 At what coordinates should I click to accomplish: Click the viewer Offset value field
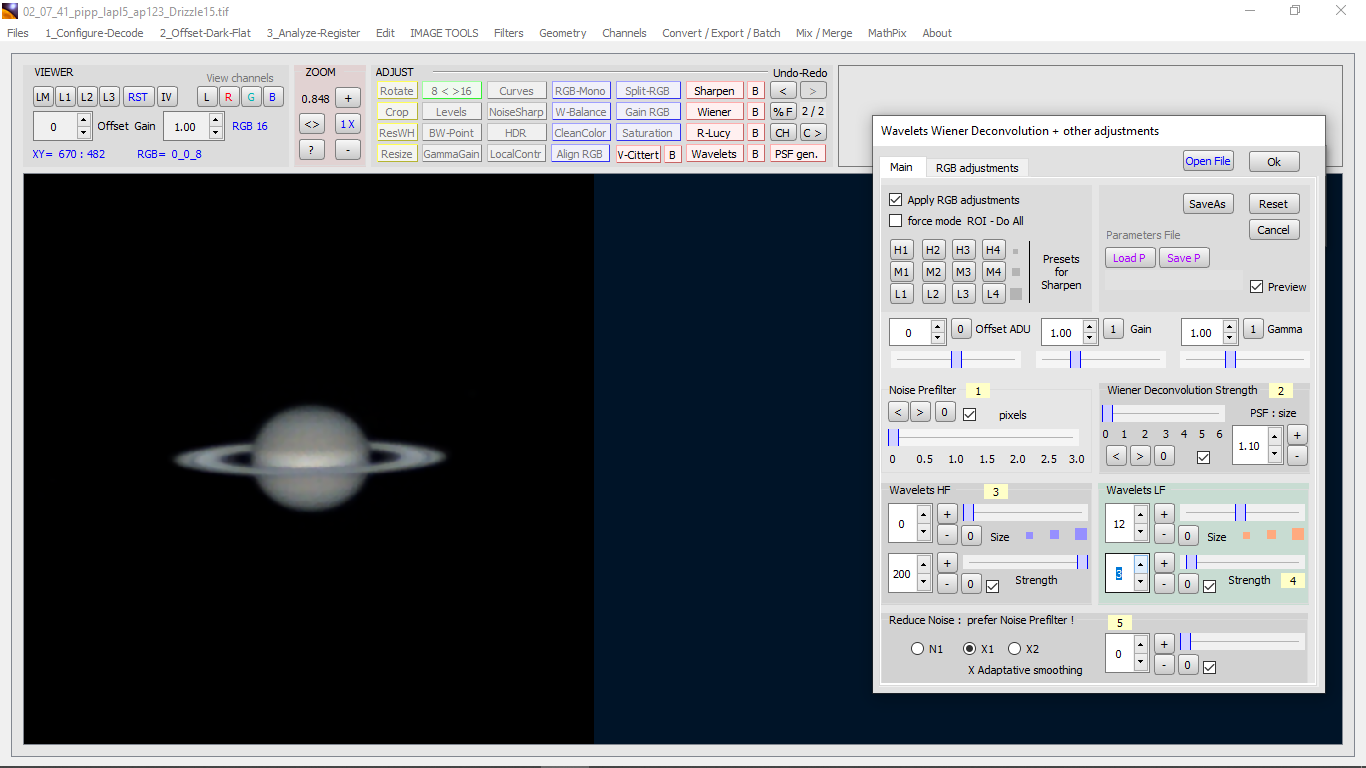point(55,127)
